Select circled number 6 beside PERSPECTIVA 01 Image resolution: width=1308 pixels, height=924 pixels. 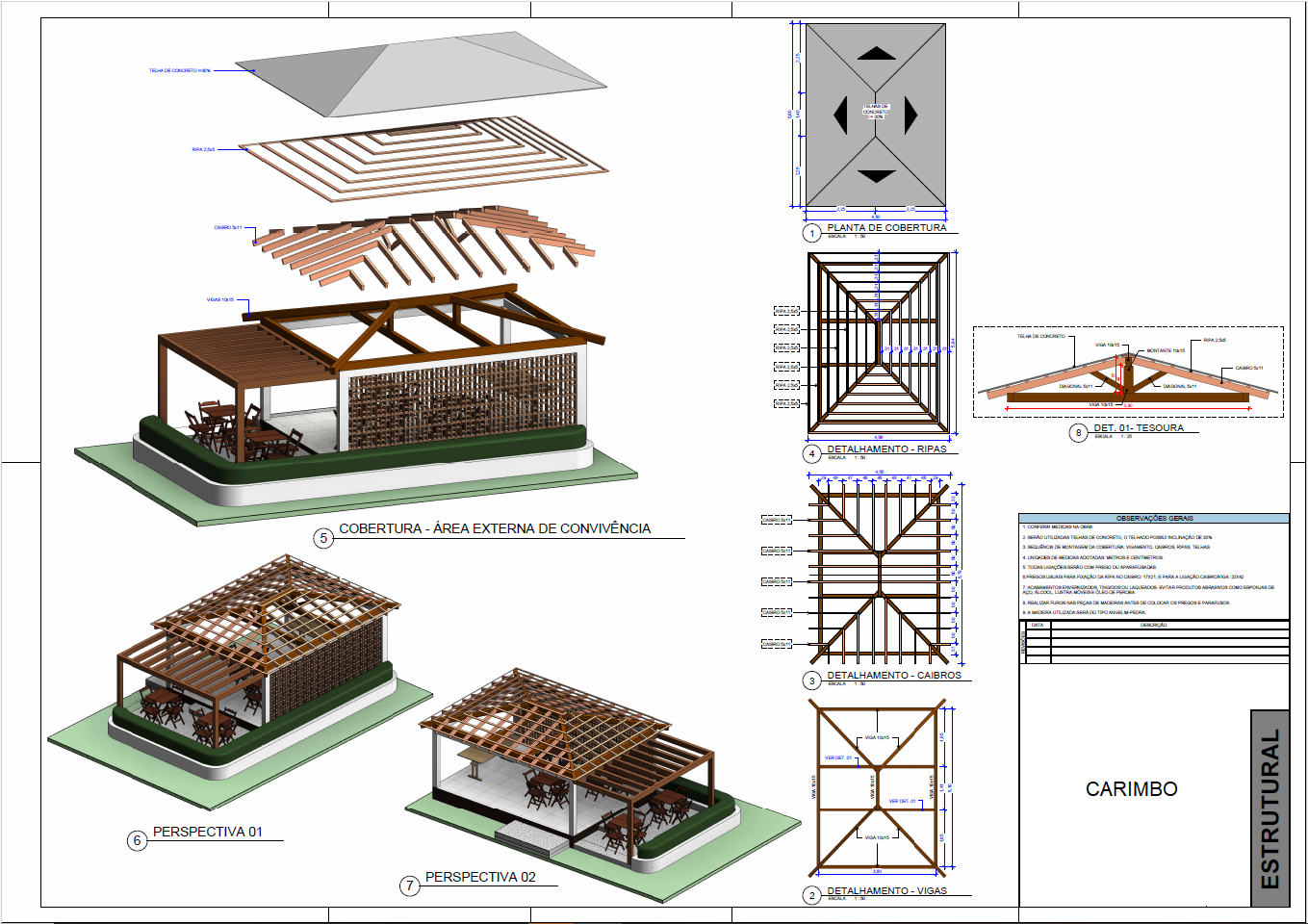[137, 840]
